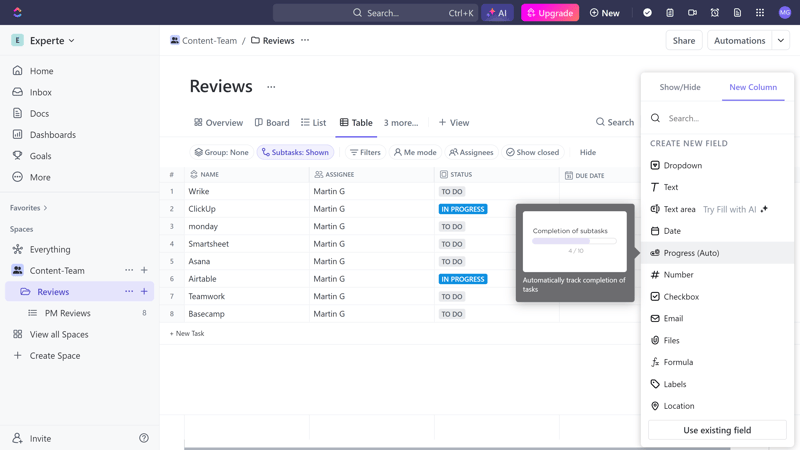This screenshot has width=800, height=450.
Task: Click the help question mark icon
Action: pos(144,438)
